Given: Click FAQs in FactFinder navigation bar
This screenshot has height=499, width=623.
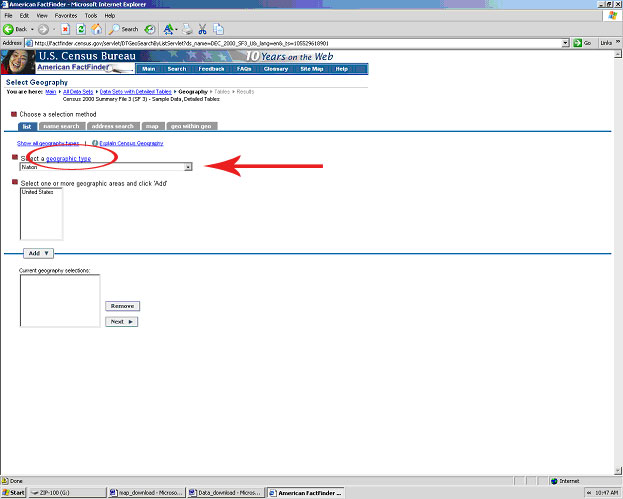Looking at the screenshot, I should pyautogui.click(x=244, y=69).
